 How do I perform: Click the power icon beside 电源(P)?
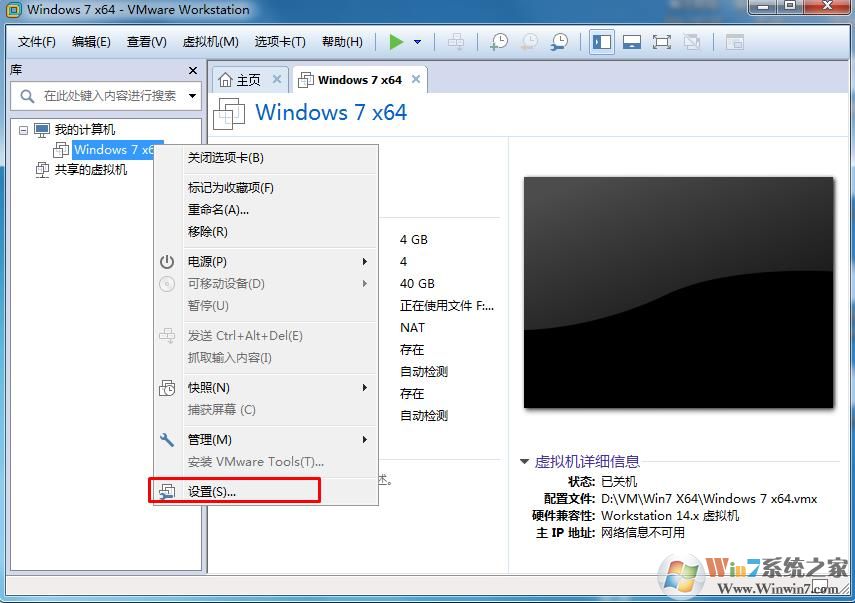tap(167, 262)
